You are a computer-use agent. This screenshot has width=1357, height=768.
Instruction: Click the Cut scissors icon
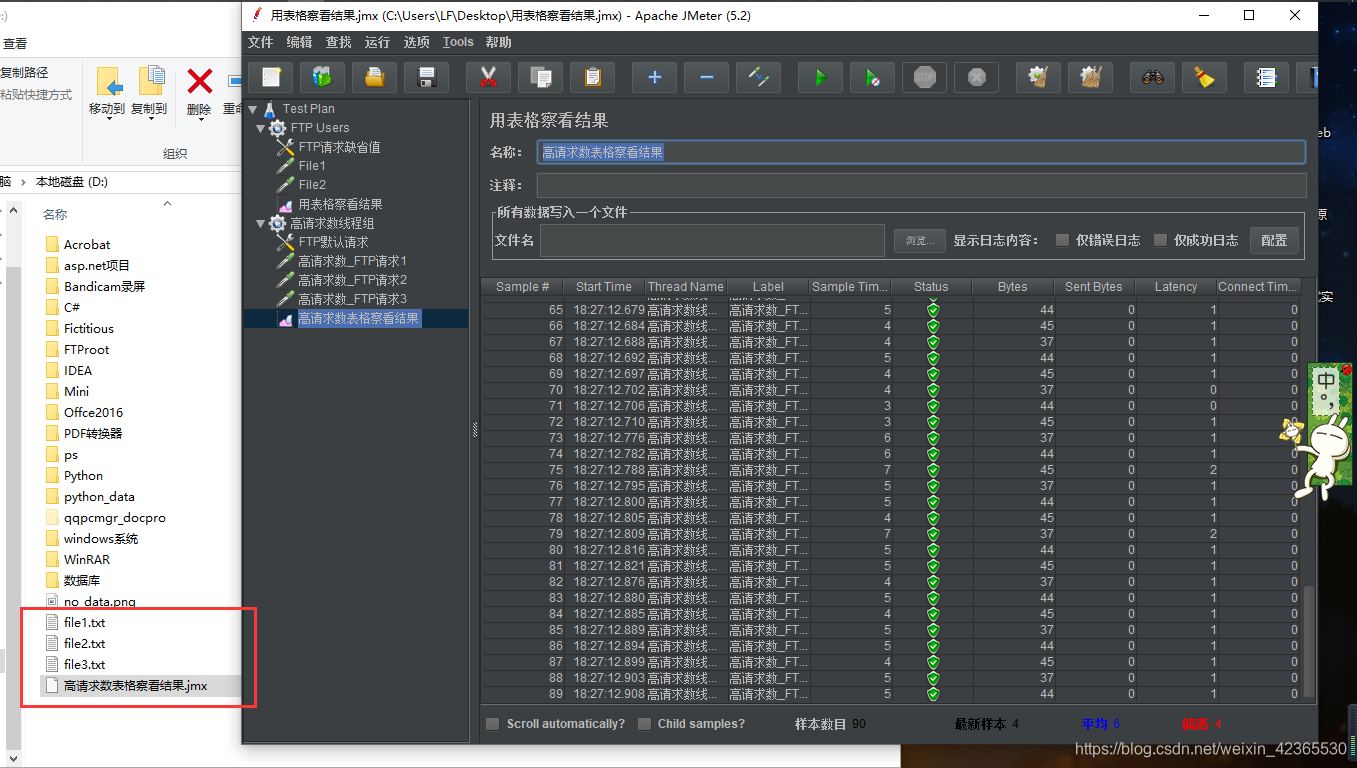click(x=488, y=77)
